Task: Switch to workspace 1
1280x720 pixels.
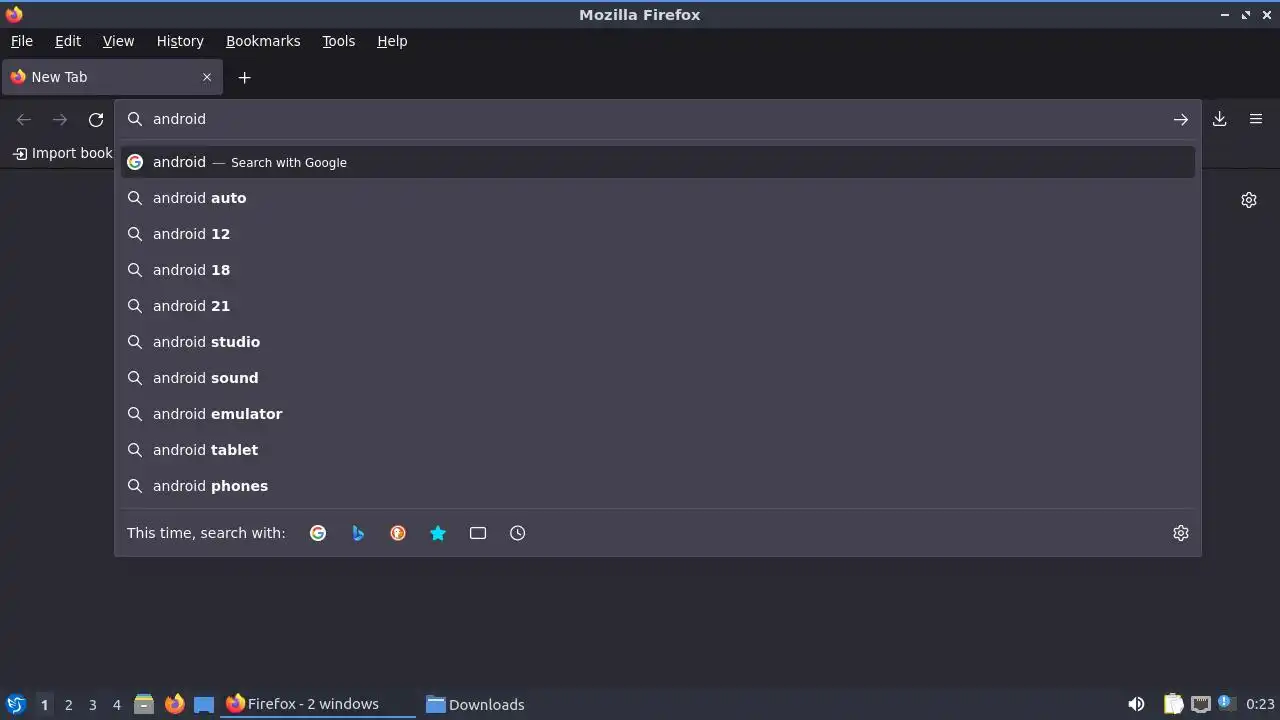Action: click(44, 705)
